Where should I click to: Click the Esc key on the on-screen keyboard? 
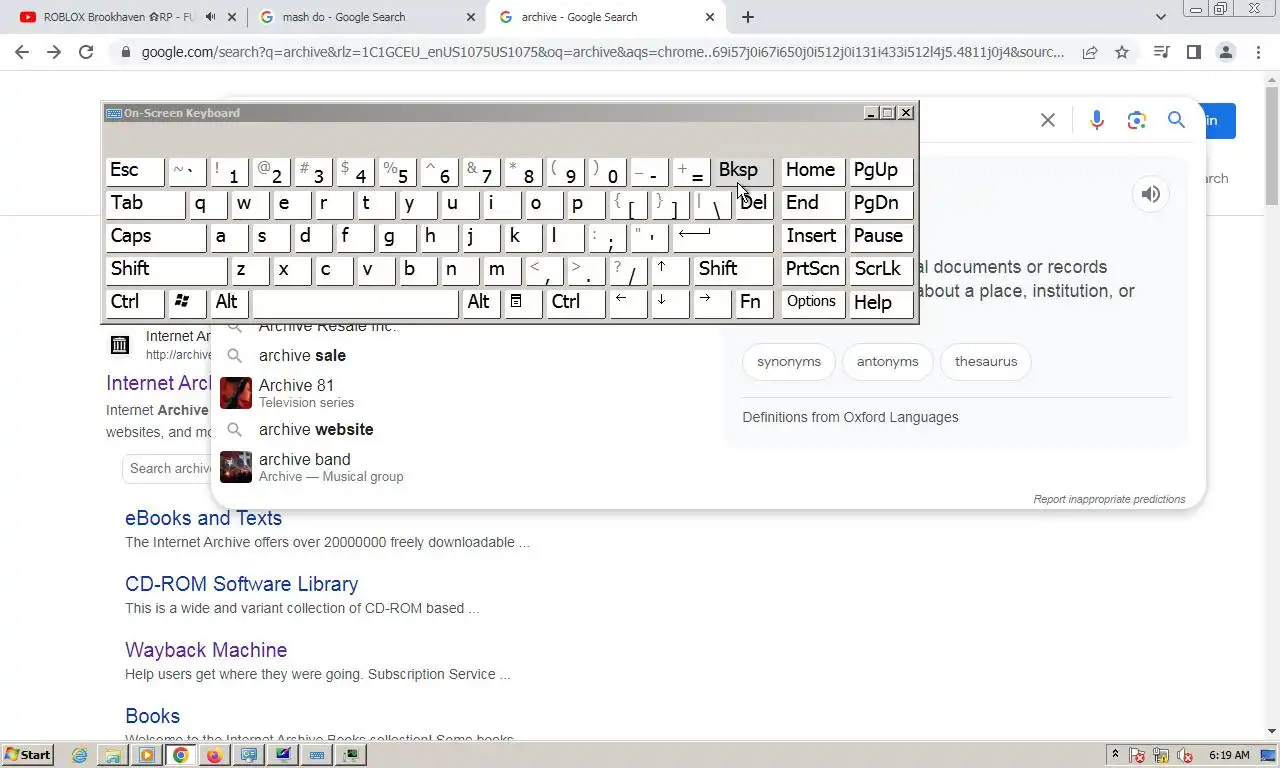[x=135, y=171]
